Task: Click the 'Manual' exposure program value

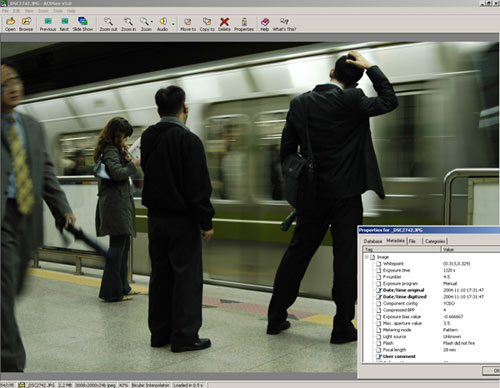Action: pyautogui.click(x=450, y=284)
